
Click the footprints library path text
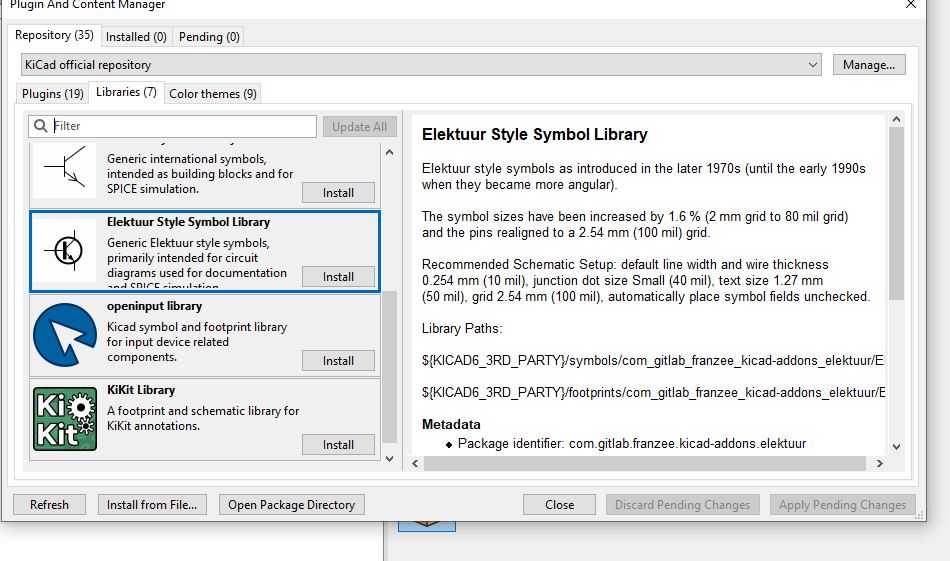click(653, 393)
